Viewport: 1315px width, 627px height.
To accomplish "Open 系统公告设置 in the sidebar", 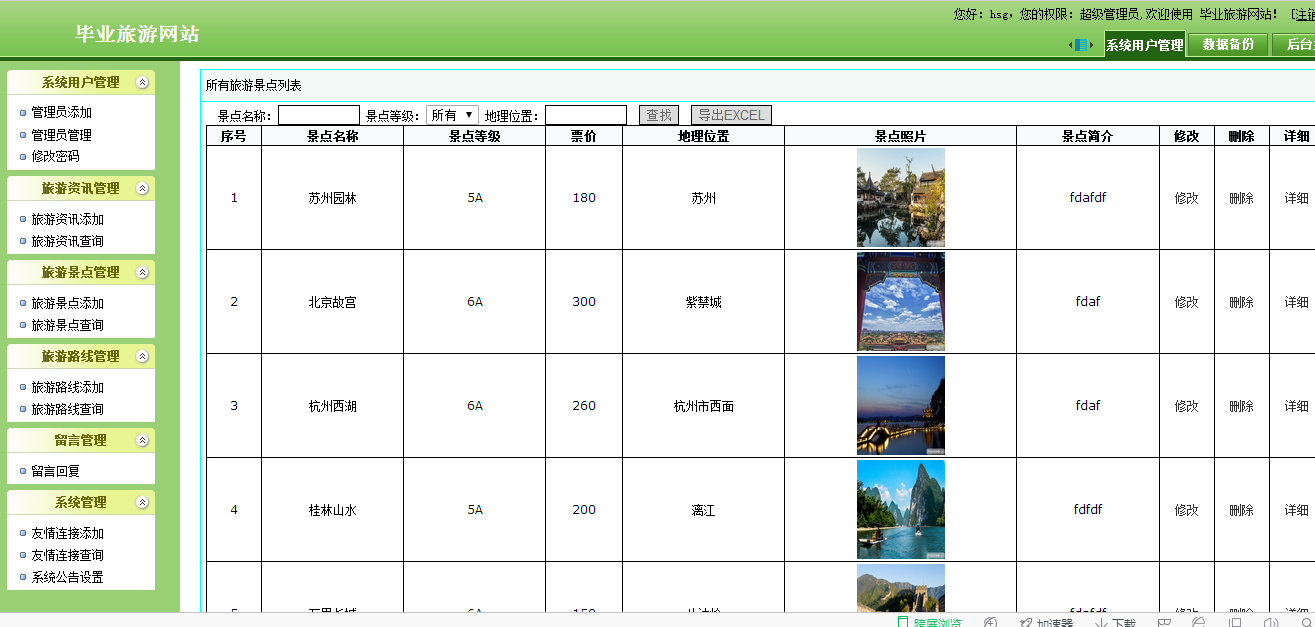I will (x=68, y=577).
